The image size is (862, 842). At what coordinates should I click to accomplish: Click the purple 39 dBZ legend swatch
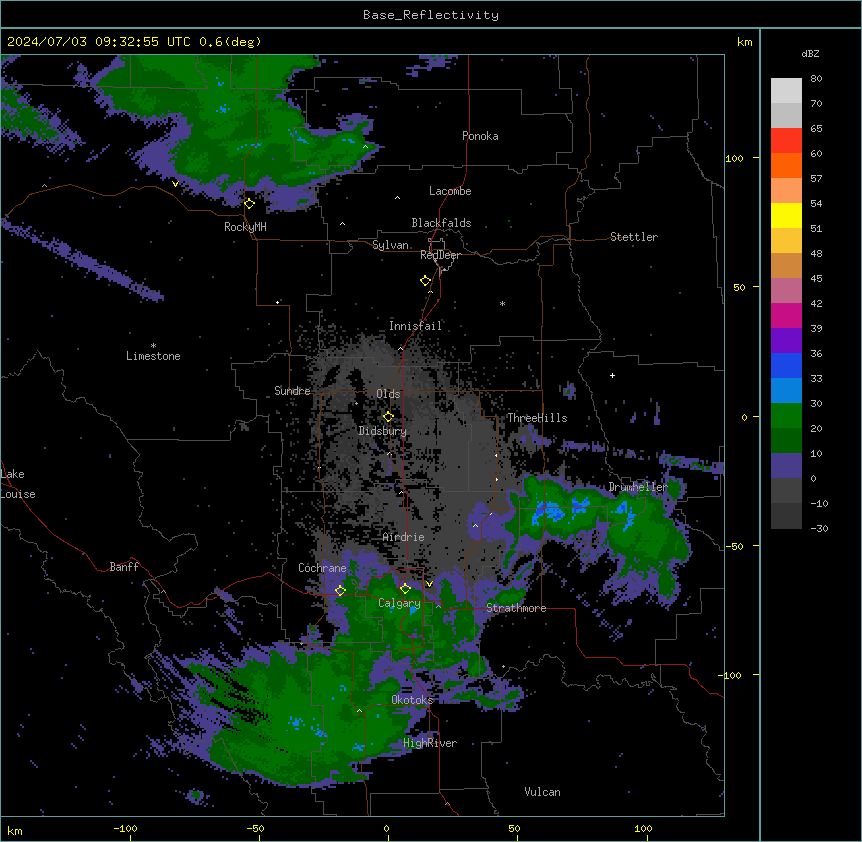(x=786, y=340)
